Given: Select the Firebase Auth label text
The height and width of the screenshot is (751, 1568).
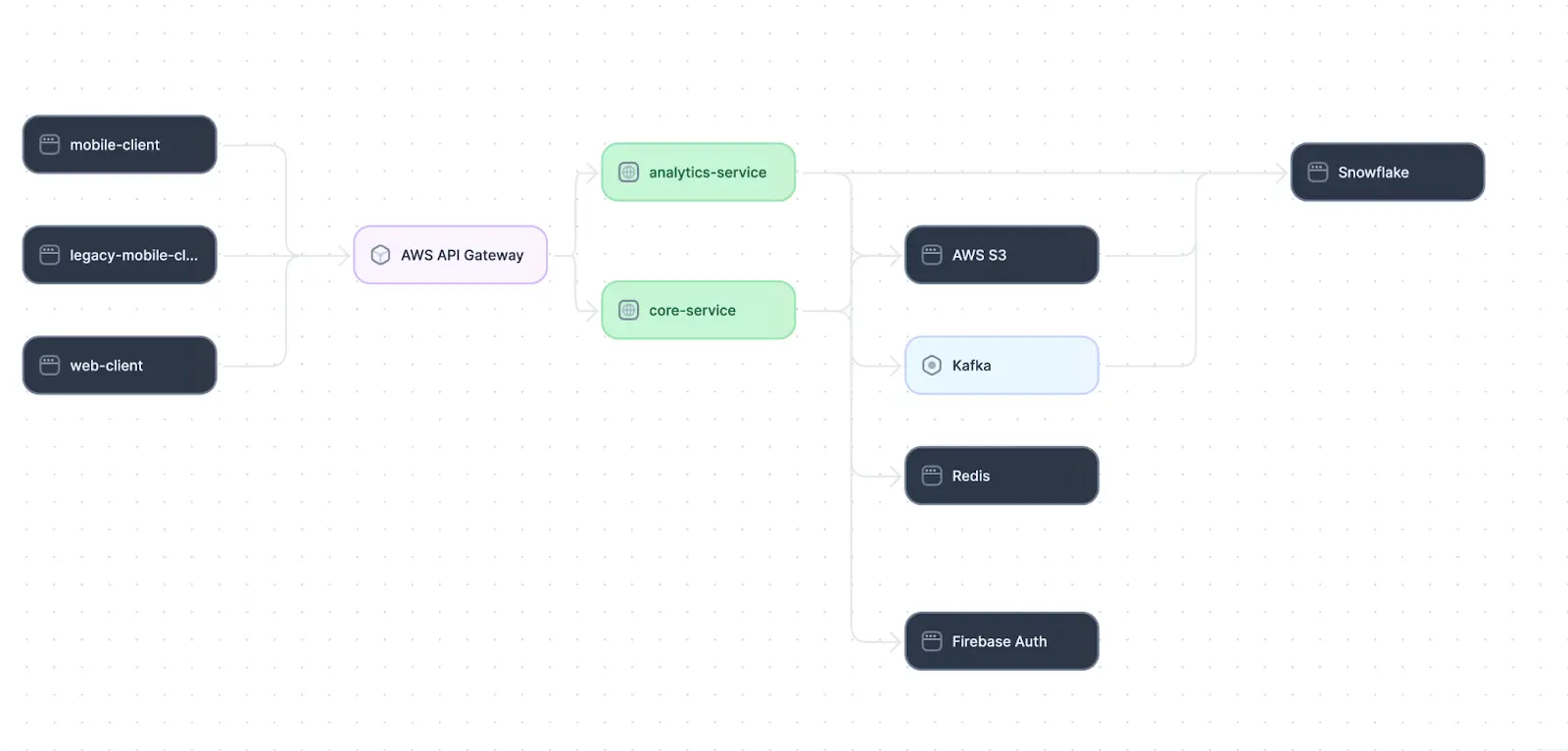Looking at the screenshot, I should pos(999,642).
